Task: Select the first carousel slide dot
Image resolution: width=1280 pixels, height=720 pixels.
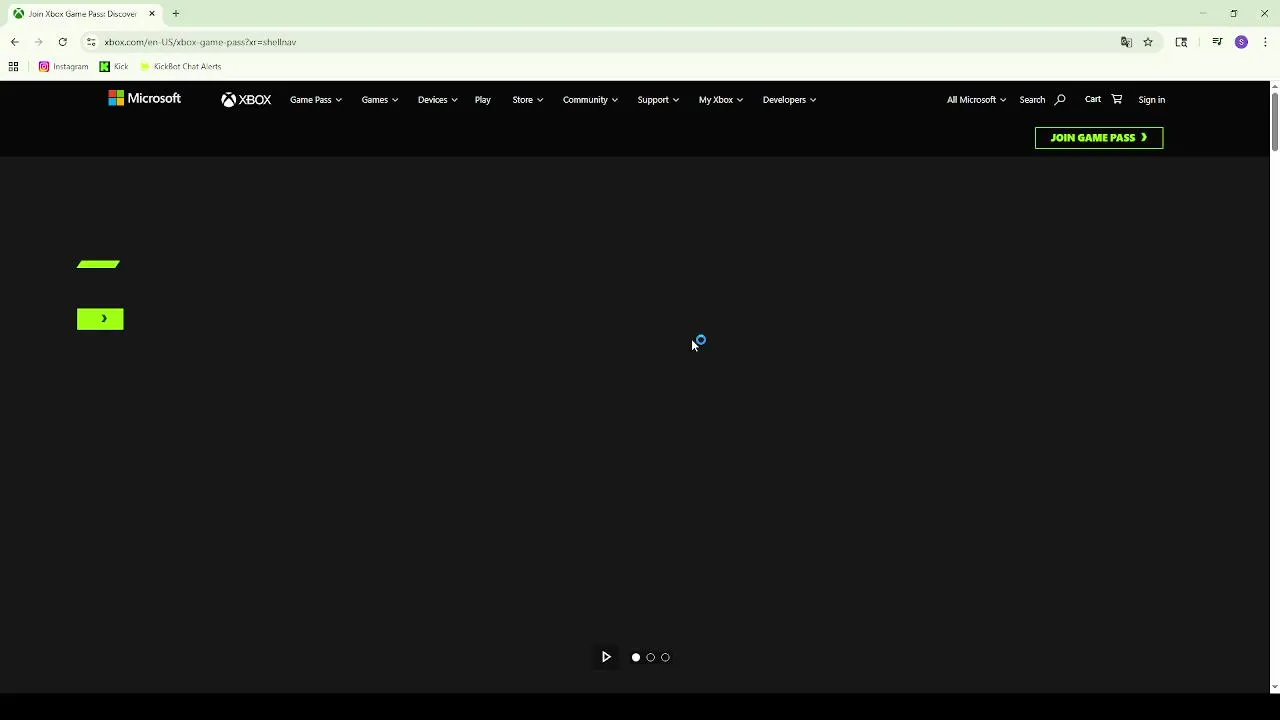Action: pos(636,657)
